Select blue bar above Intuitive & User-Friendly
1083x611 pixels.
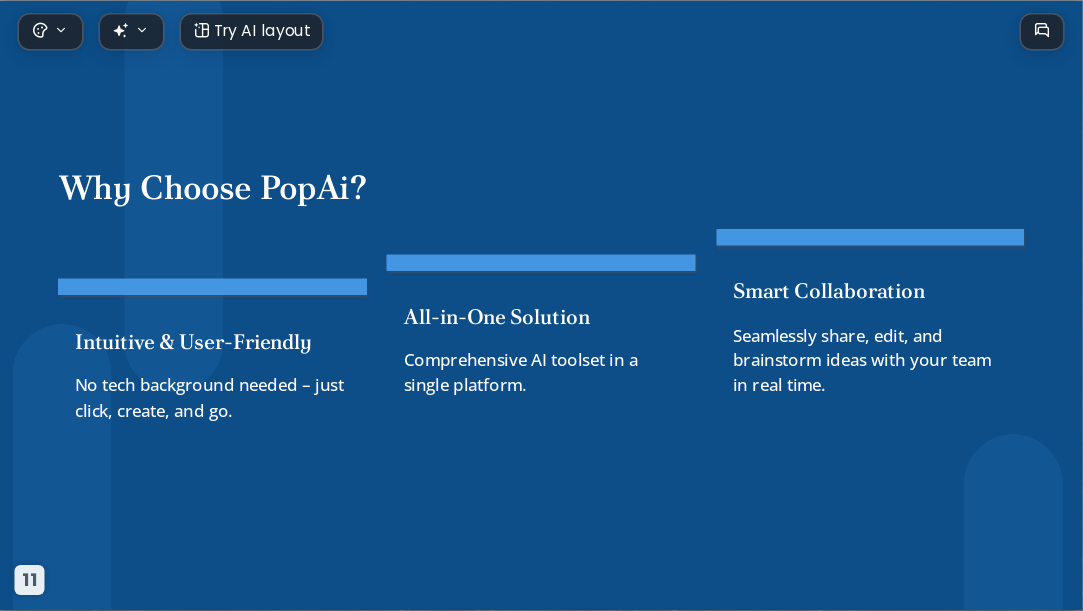pos(212,287)
